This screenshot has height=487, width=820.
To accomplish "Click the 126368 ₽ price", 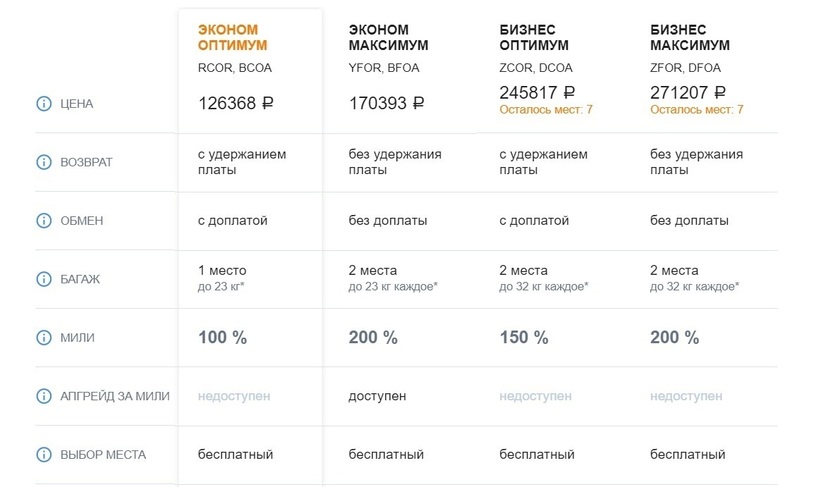I will click(237, 103).
